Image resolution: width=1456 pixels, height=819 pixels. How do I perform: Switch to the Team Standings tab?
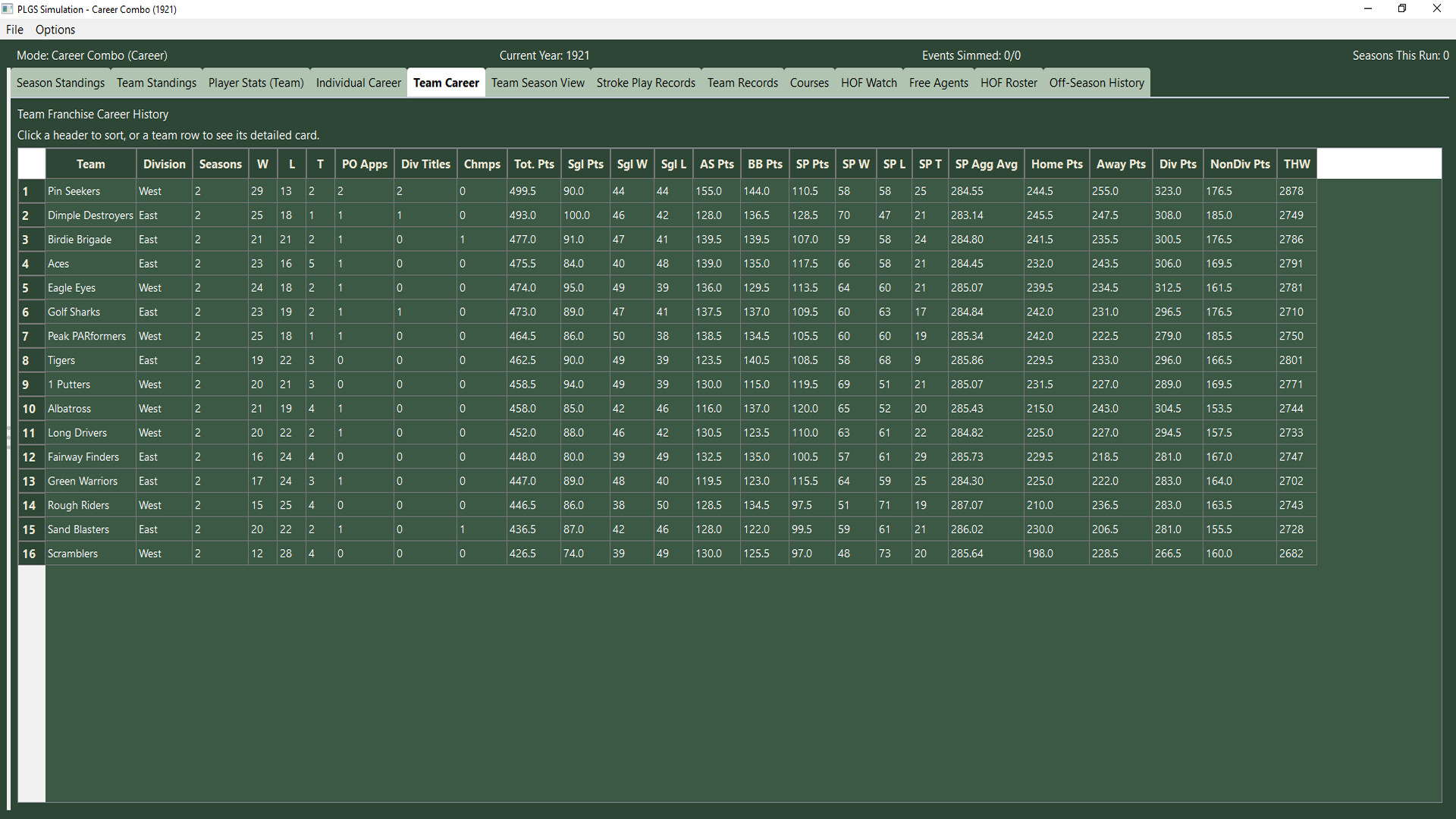tap(156, 83)
